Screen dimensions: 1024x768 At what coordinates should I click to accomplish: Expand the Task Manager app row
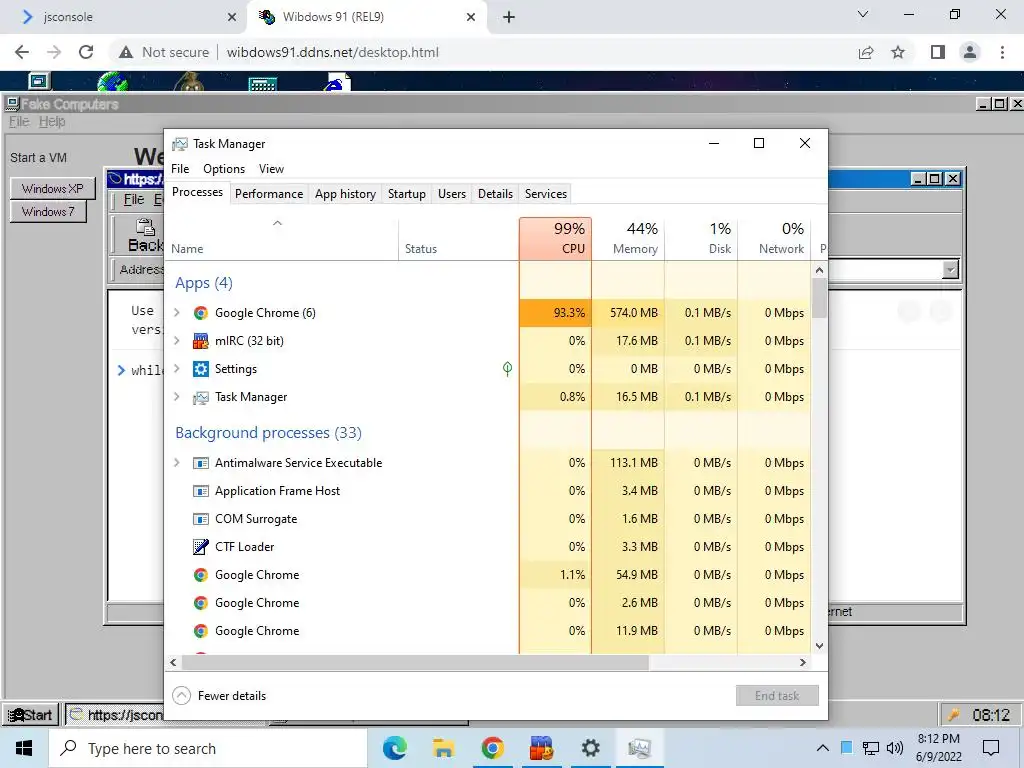tap(176, 397)
